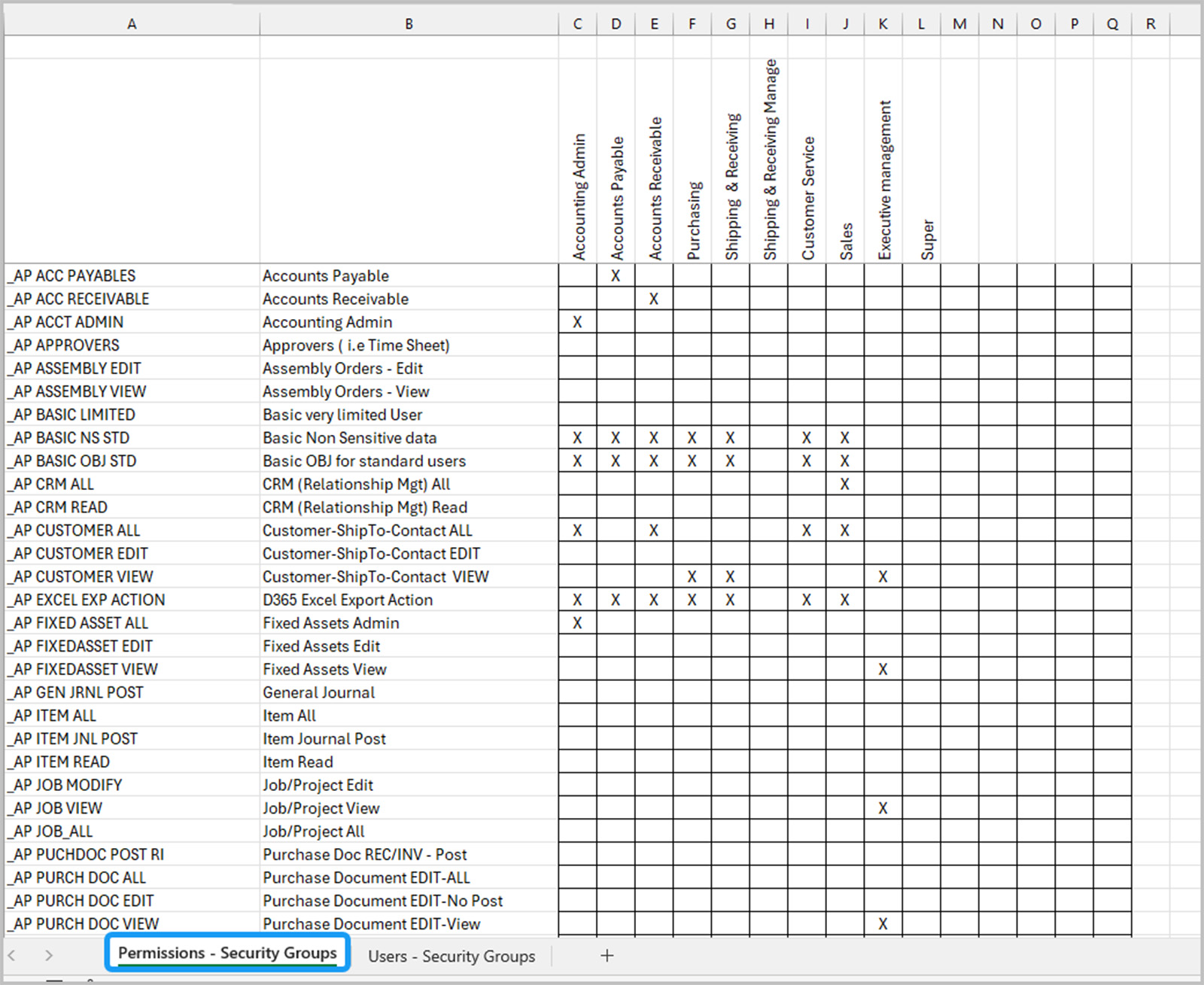Click the X under Executive management for Fixed Assets View

click(883, 669)
